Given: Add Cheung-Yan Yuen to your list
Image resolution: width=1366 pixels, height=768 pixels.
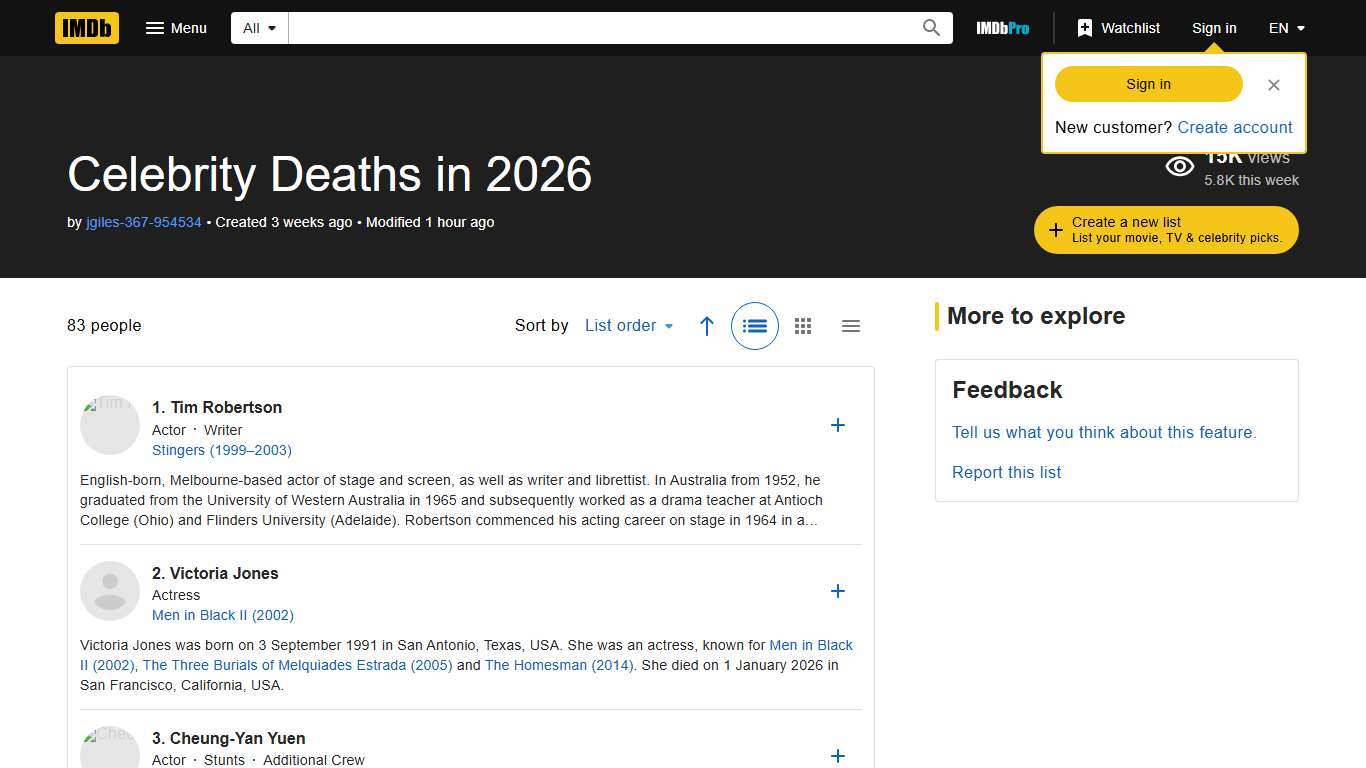Looking at the screenshot, I should coord(838,756).
